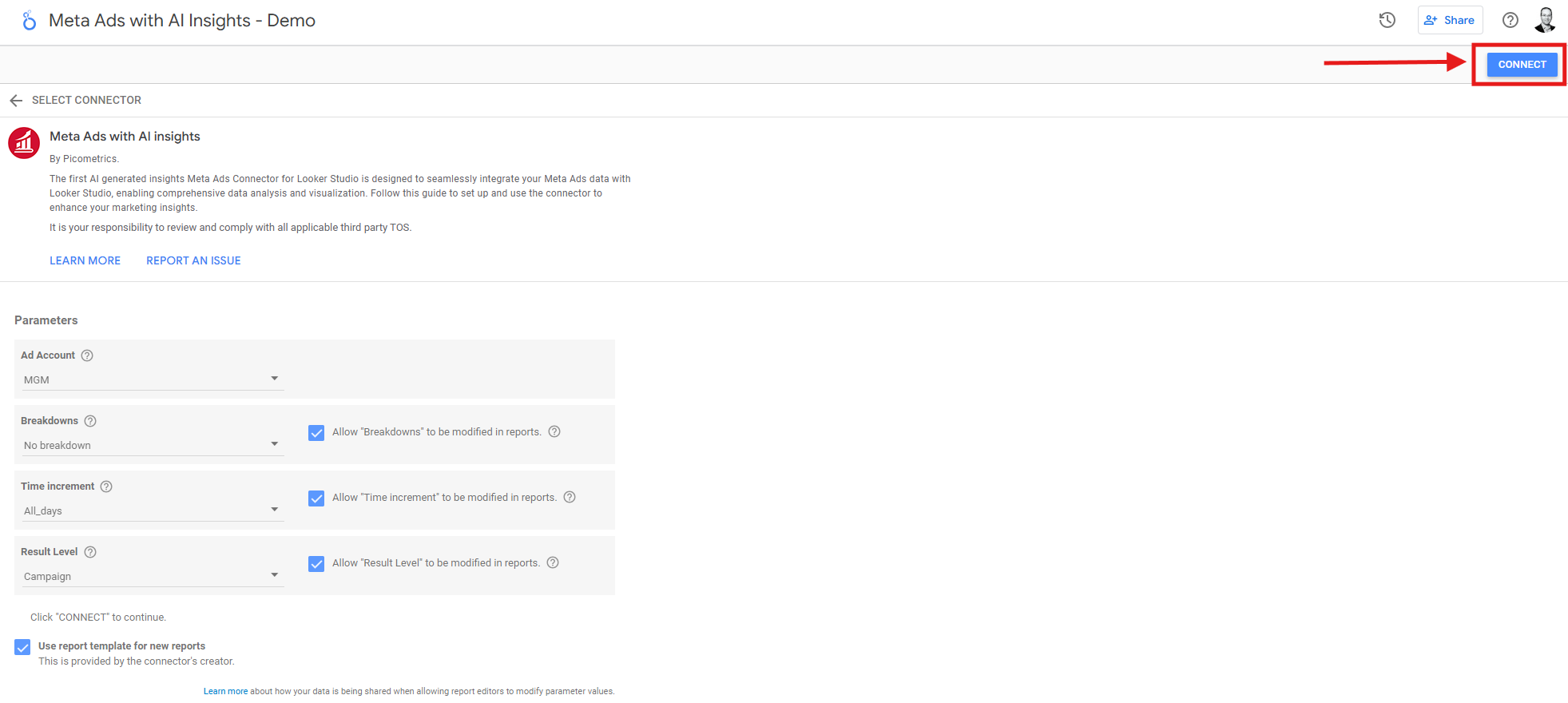This screenshot has height=703, width=1568.
Task: Expand the Ad Account dropdown showing MGM
Action: coord(152,379)
